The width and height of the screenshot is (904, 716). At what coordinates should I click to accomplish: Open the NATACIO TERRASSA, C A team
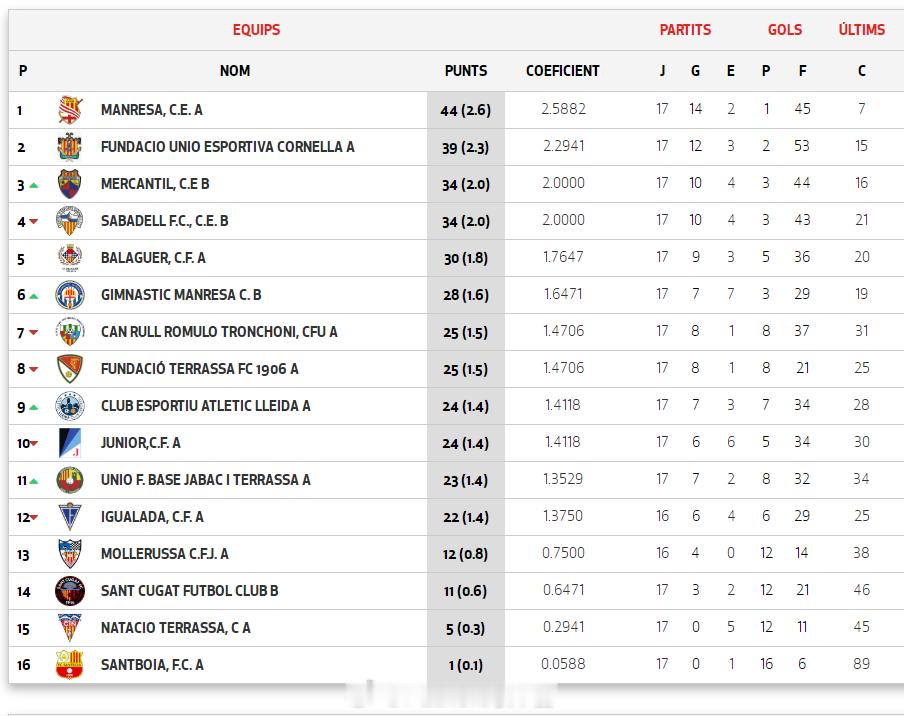pos(175,628)
